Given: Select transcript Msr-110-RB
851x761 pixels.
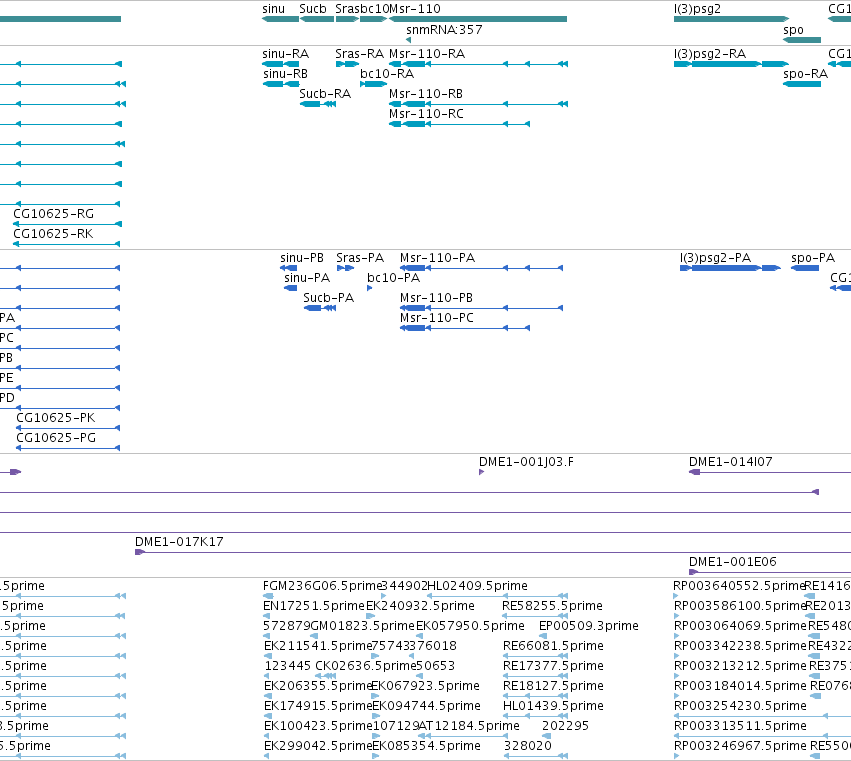Looking at the screenshot, I should (x=426, y=94).
